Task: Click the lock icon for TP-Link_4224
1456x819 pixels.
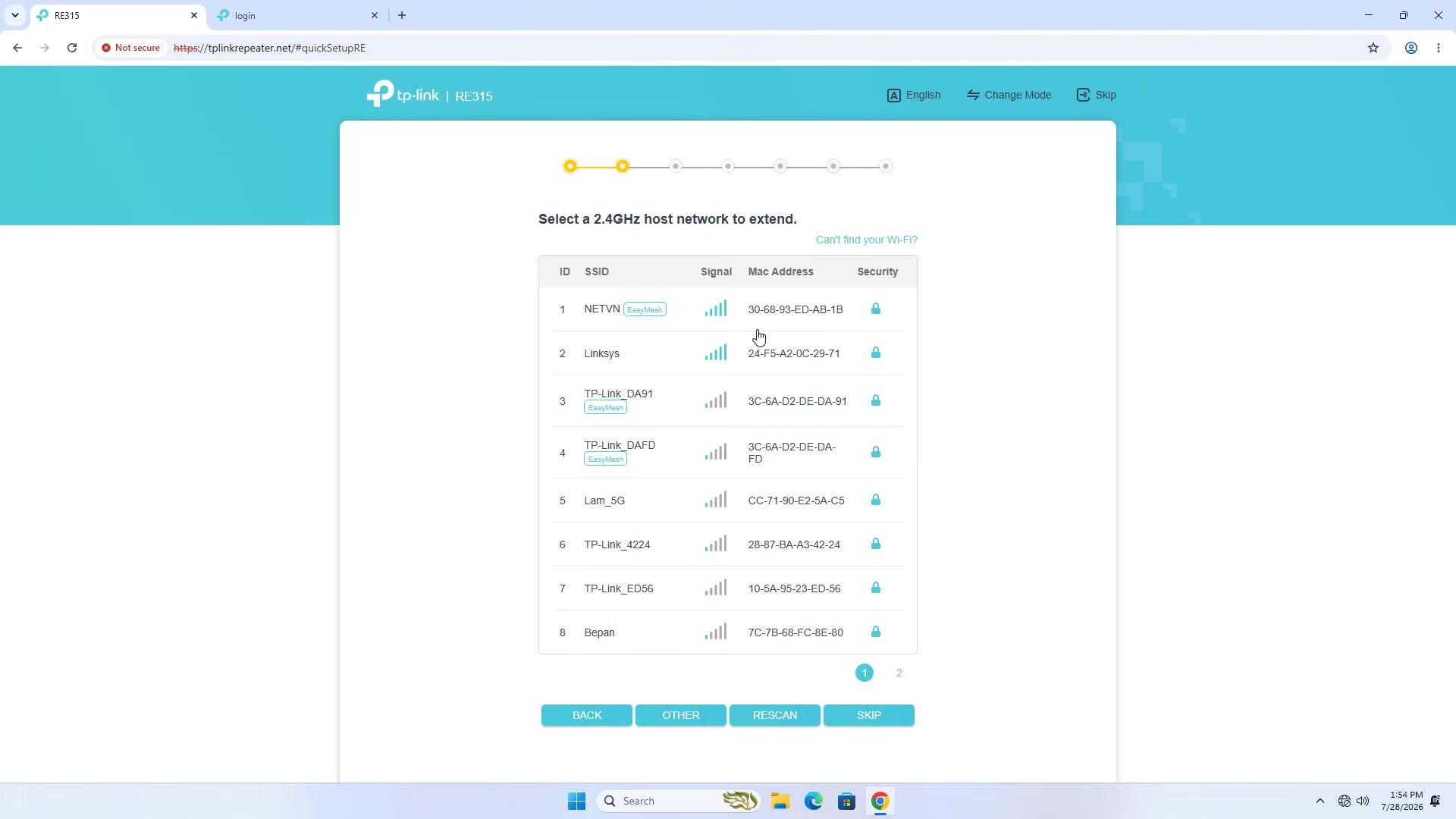Action: (876, 544)
